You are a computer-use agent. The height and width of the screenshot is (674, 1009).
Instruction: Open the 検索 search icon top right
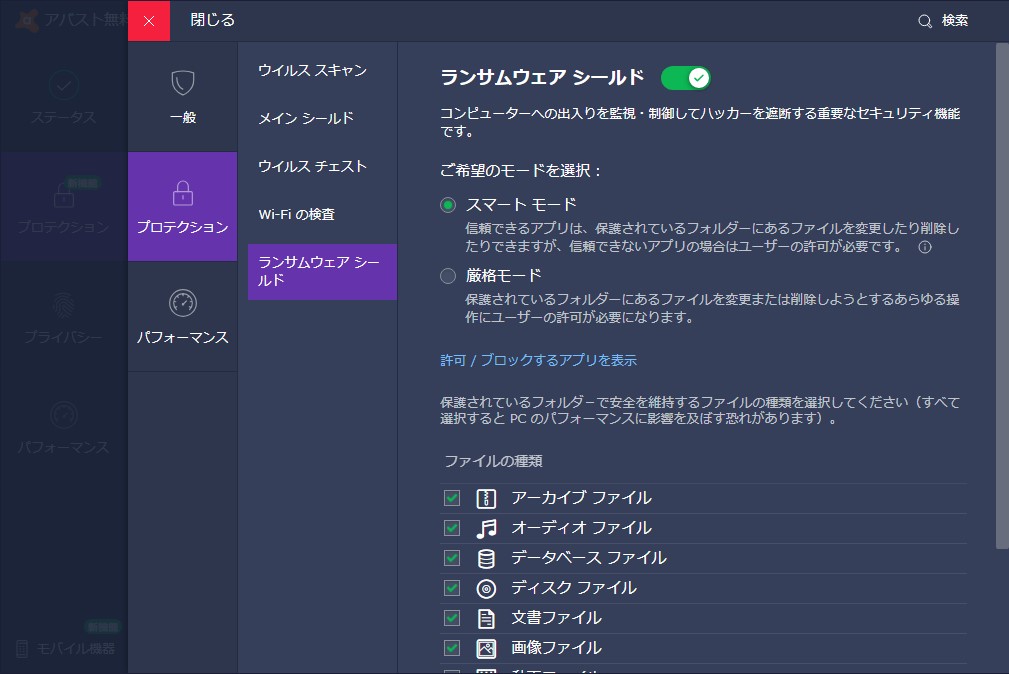click(923, 19)
